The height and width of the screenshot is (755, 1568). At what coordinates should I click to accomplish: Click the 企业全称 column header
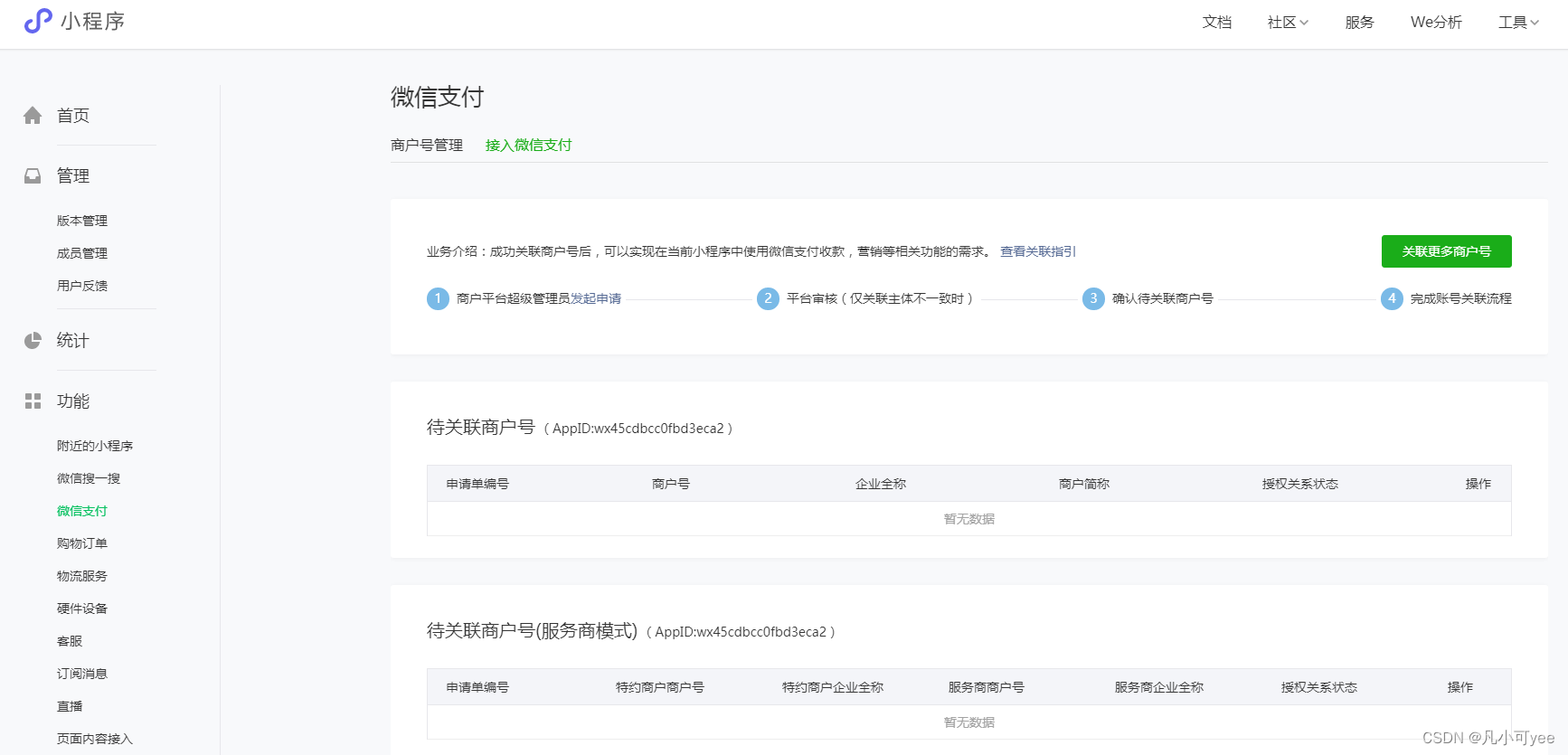click(x=881, y=484)
